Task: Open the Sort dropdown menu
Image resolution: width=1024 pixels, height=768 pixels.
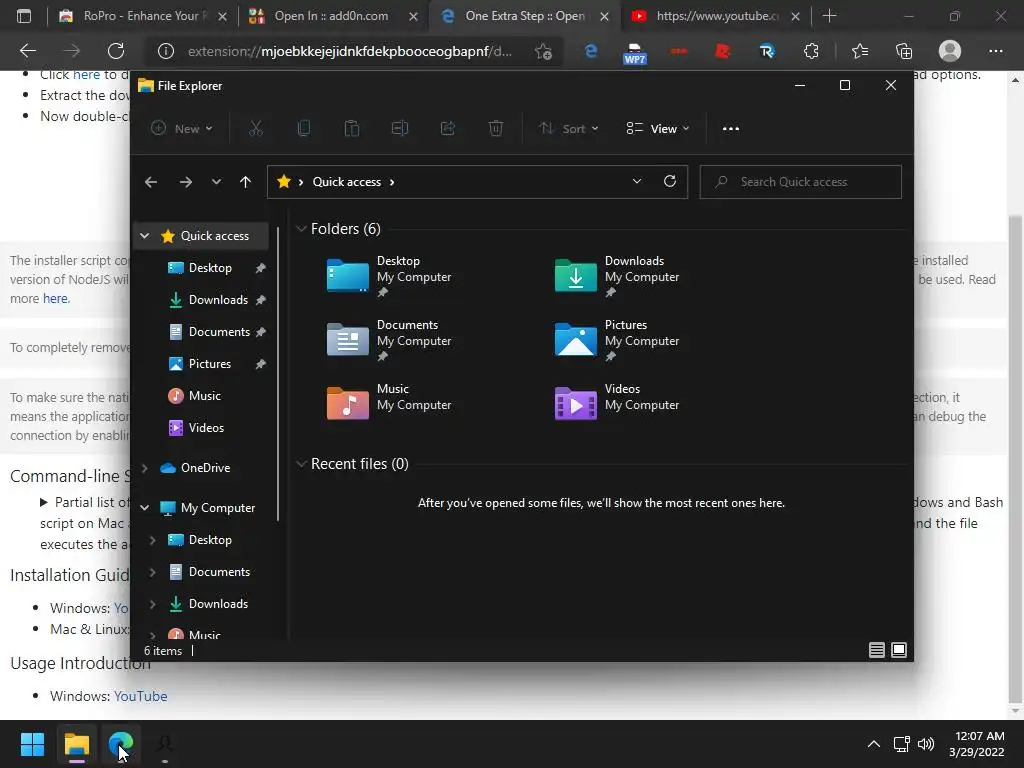Action: tap(568, 129)
